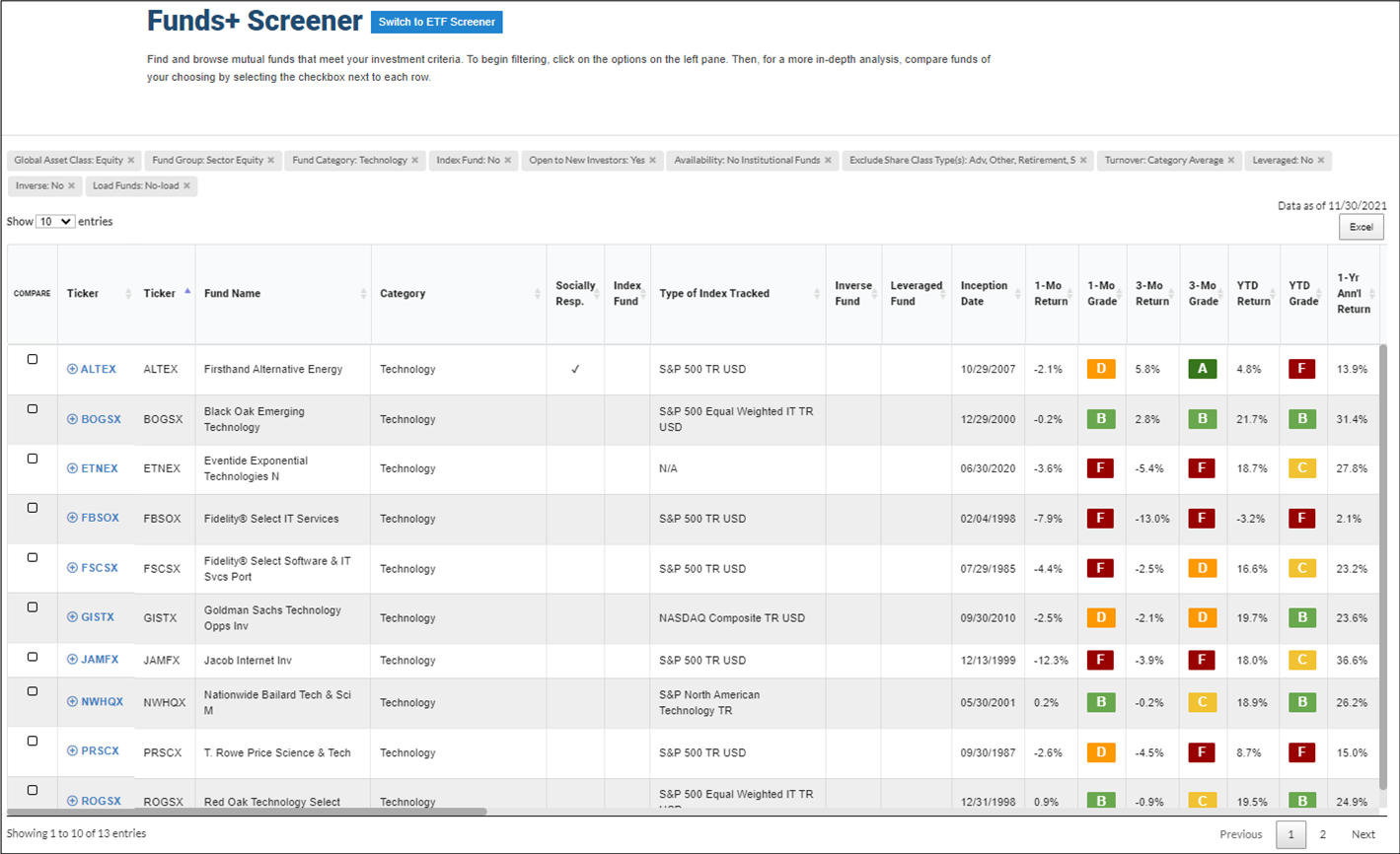1400x854 pixels.
Task: Sort by Inverse Fund column header
Action: click(853, 294)
